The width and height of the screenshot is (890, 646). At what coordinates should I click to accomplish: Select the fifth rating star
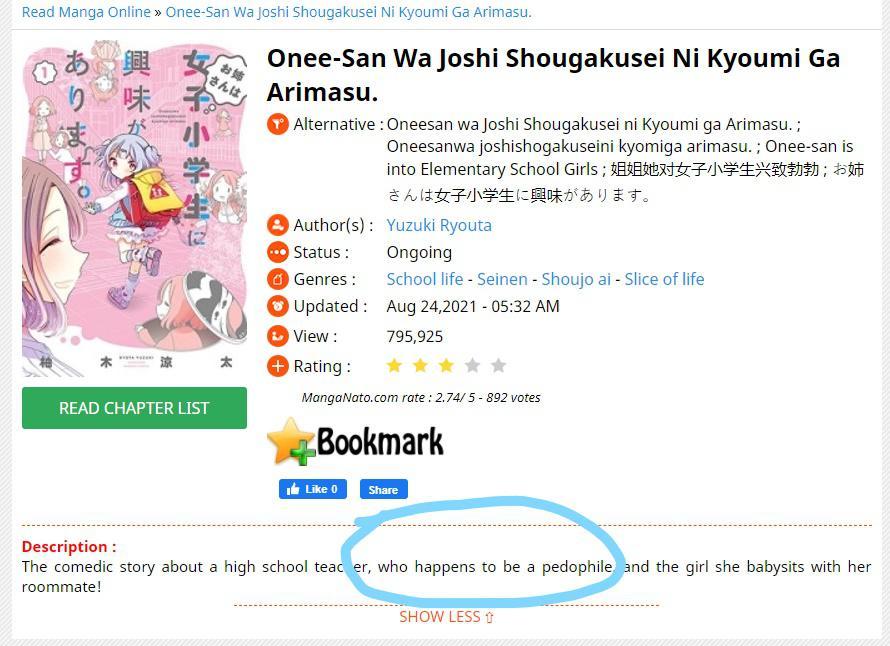tap(498, 366)
